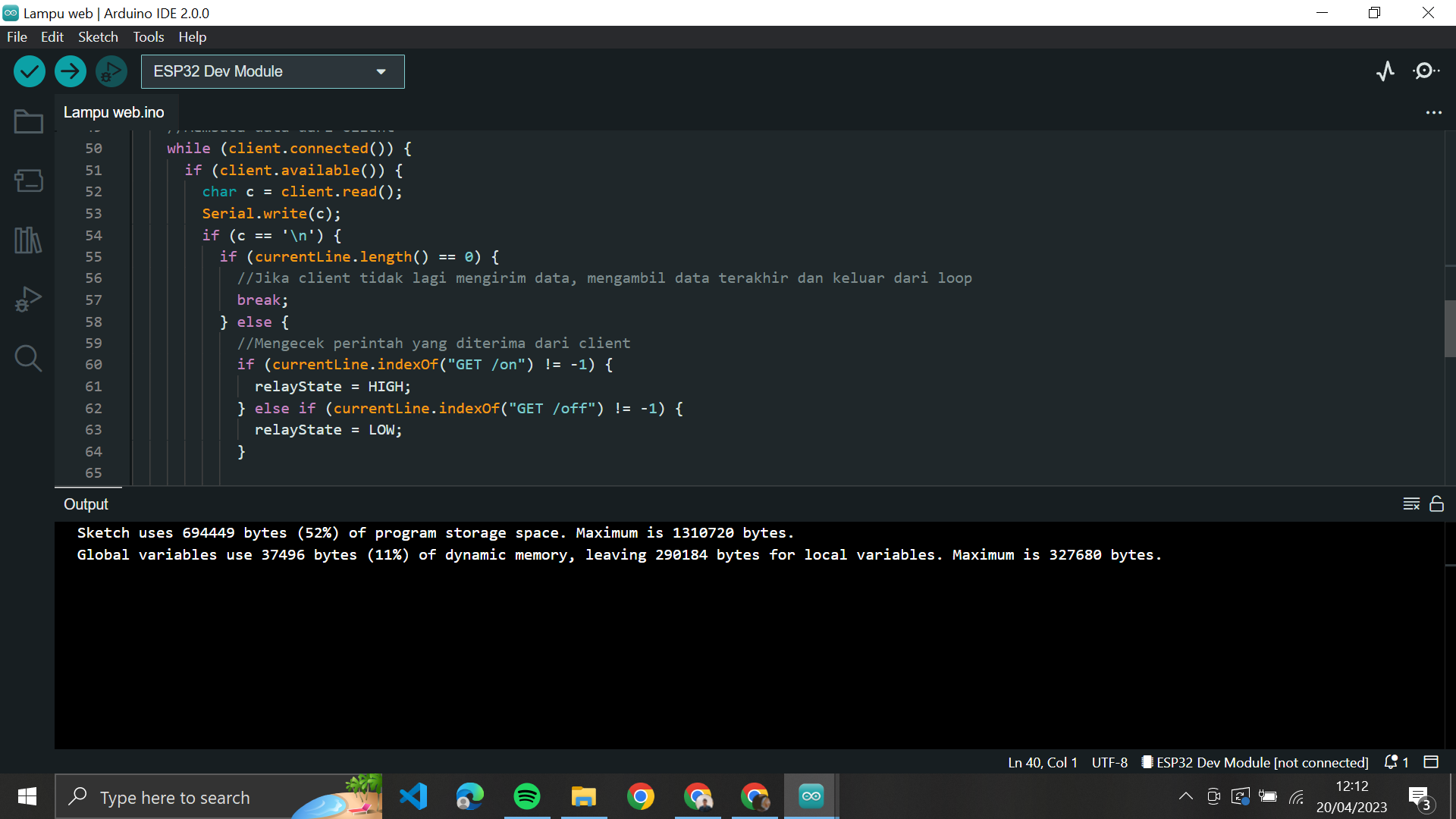Click the 'Global variables use 37496 bytes' line
The image size is (1456, 819).
coord(619,555)
